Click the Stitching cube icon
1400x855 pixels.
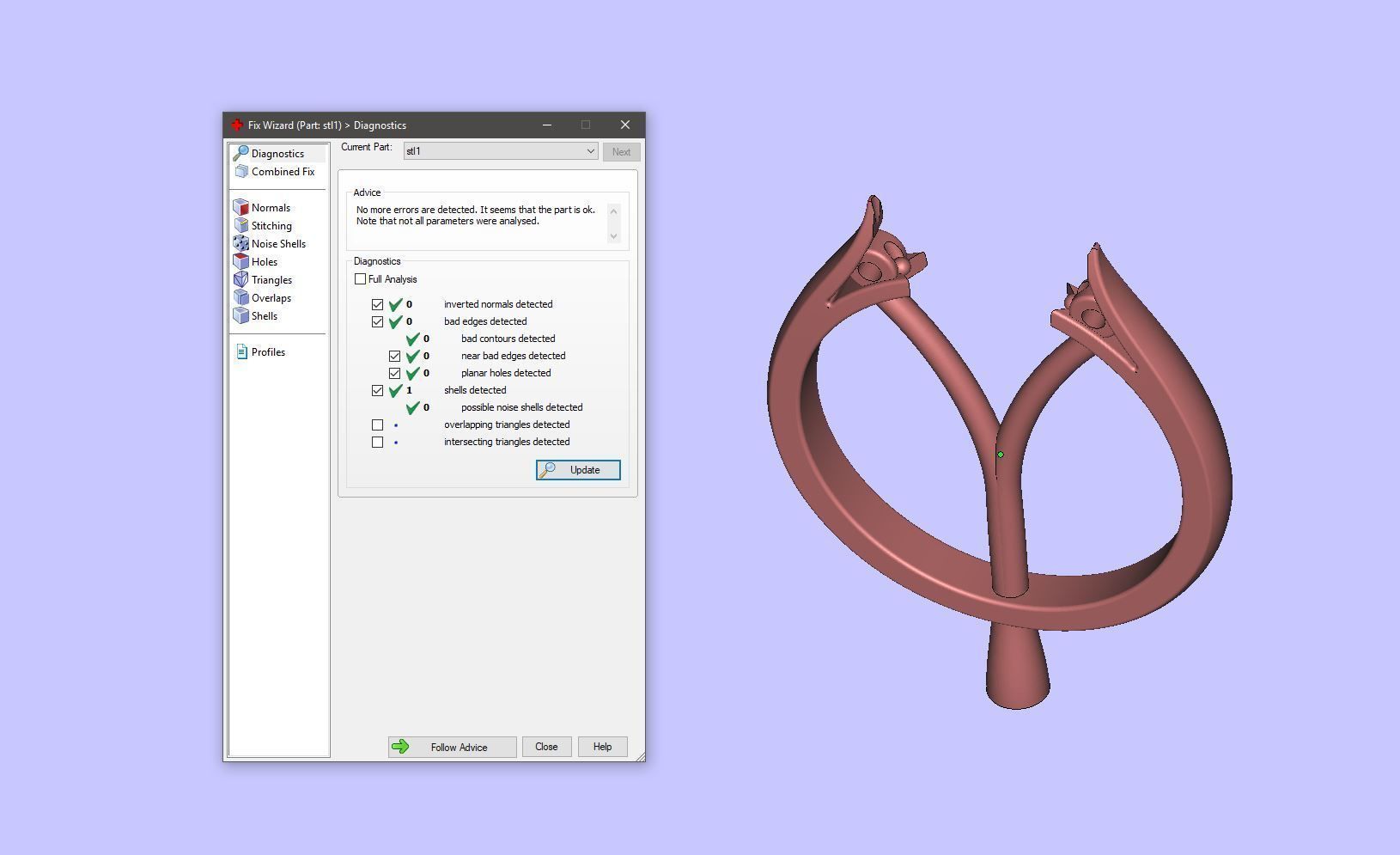(241, 226)
